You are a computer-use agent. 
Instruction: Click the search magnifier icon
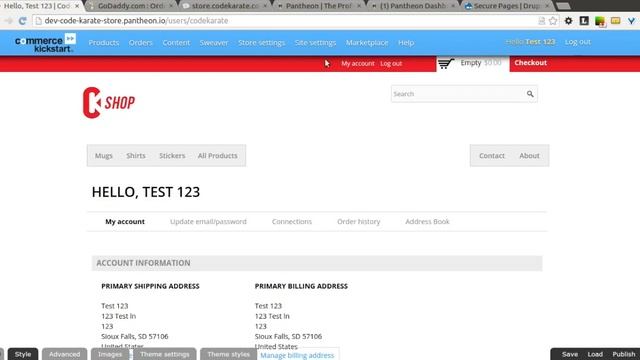[x=530, y=94]
